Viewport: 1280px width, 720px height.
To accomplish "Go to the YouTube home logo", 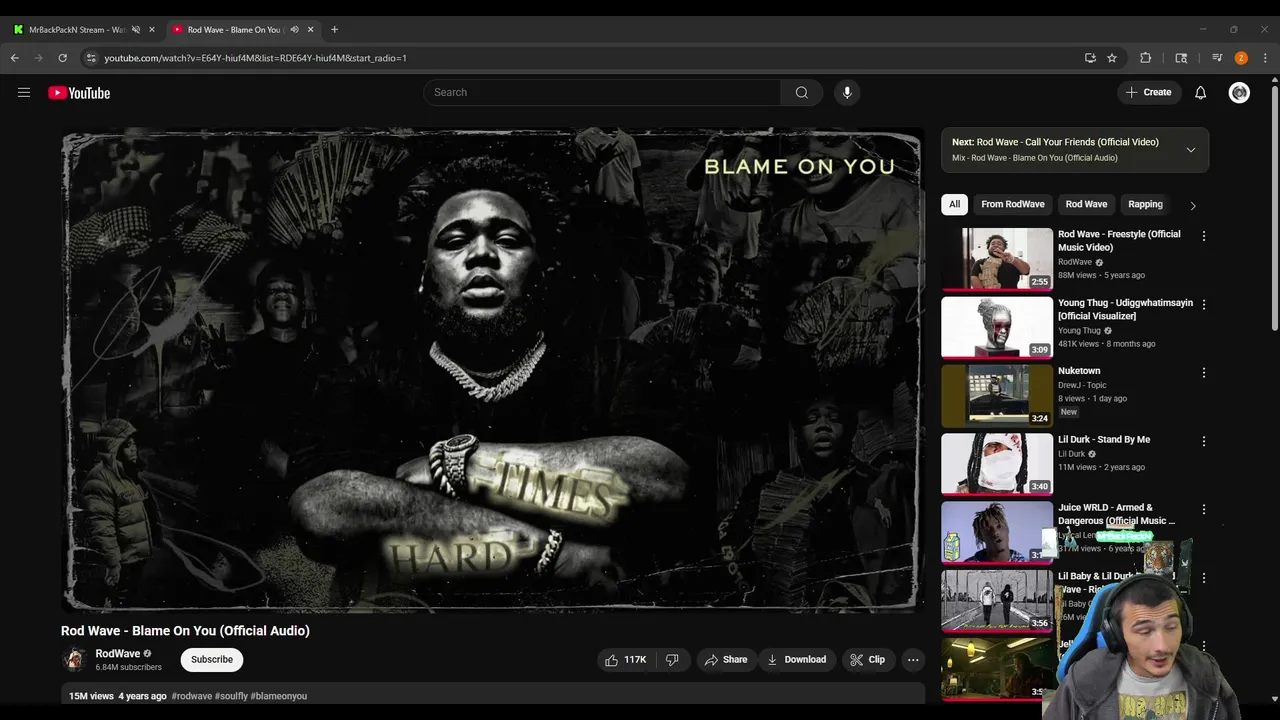I will pos(79,93).
